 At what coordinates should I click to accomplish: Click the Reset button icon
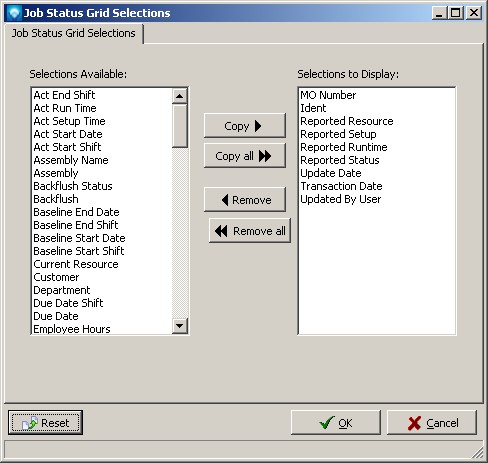pos(30,423)
